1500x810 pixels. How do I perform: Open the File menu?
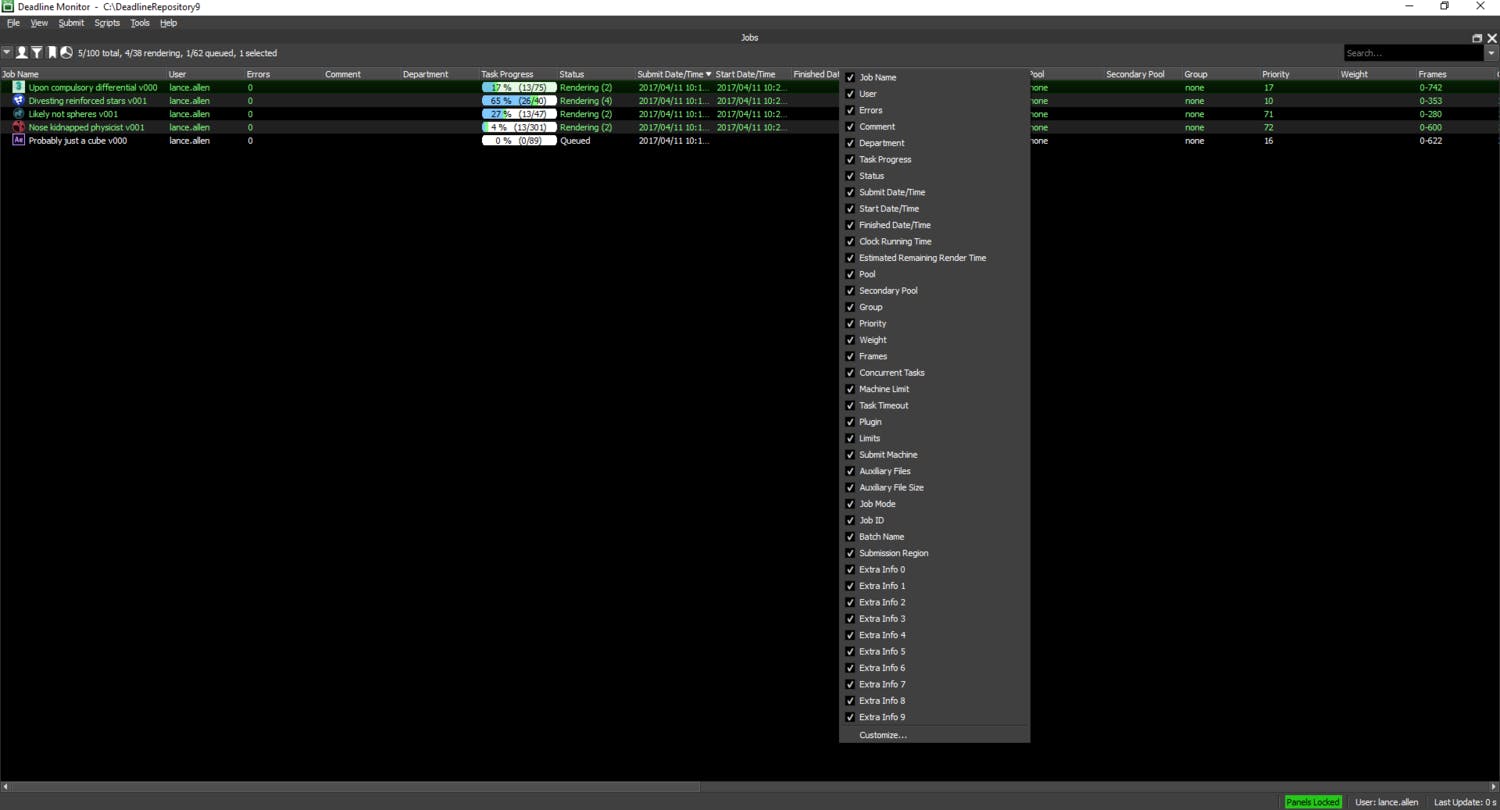(13, 23)
